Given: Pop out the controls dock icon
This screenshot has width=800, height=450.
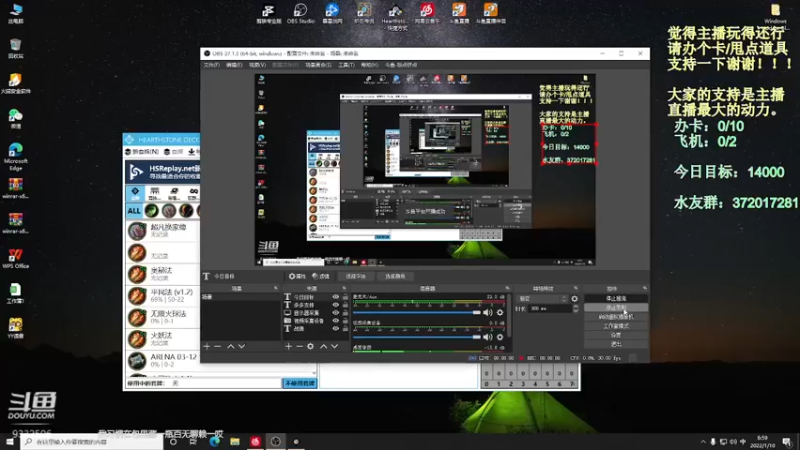Looking at the screenshot, I should (645, 288).
